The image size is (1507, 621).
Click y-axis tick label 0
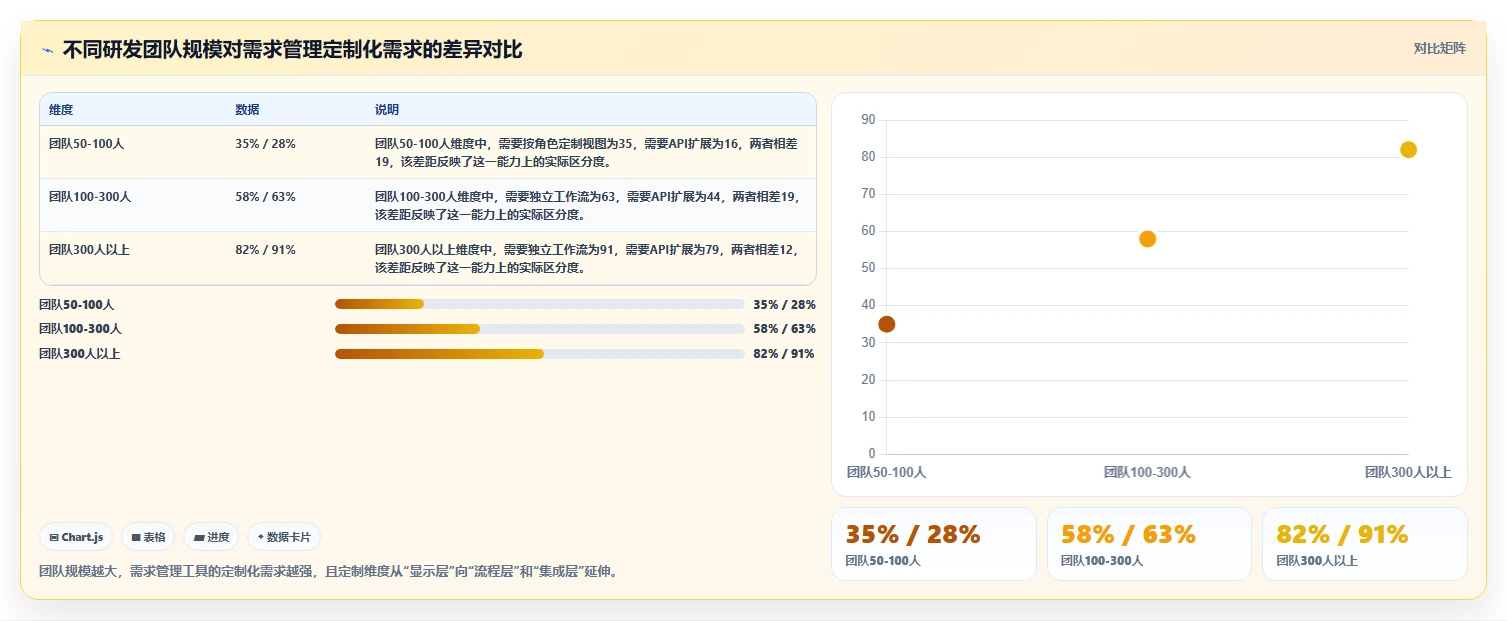coord(872,454)
